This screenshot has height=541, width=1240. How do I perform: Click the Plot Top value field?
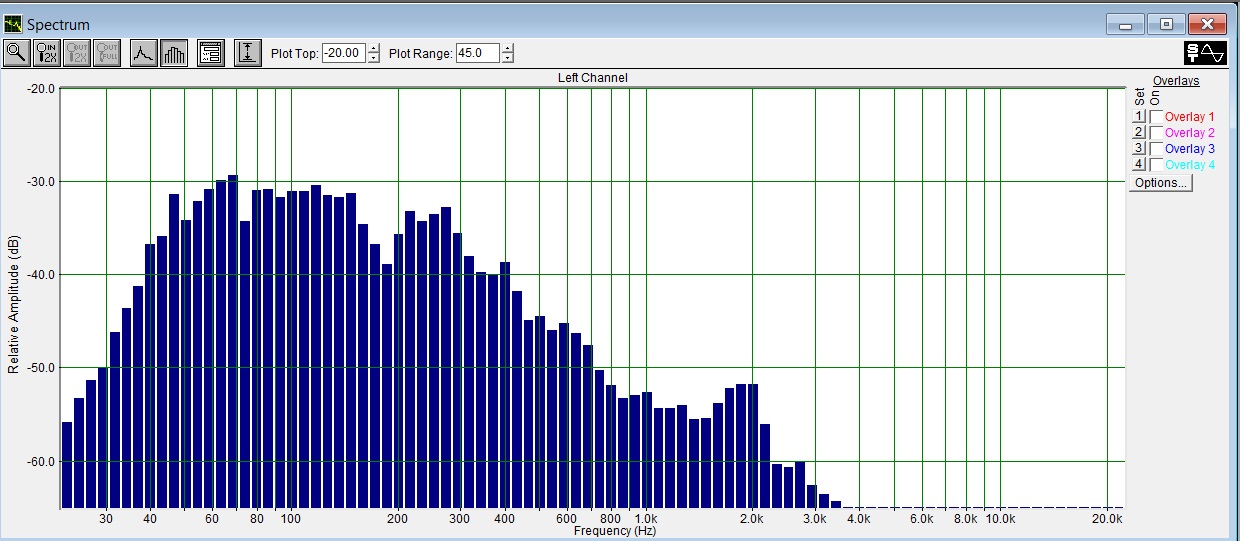pos(344,53)
